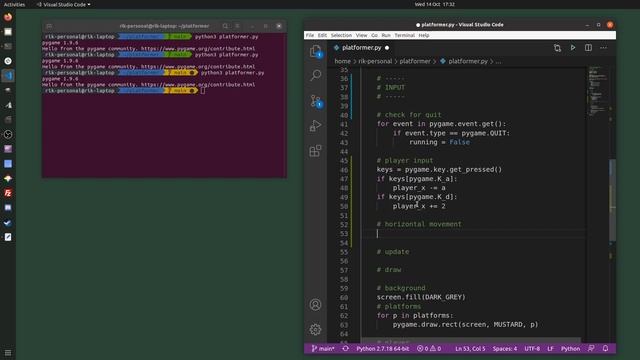Open the Extensions view
This screenshot has width=640, height=360.
[x=315, y=151]
